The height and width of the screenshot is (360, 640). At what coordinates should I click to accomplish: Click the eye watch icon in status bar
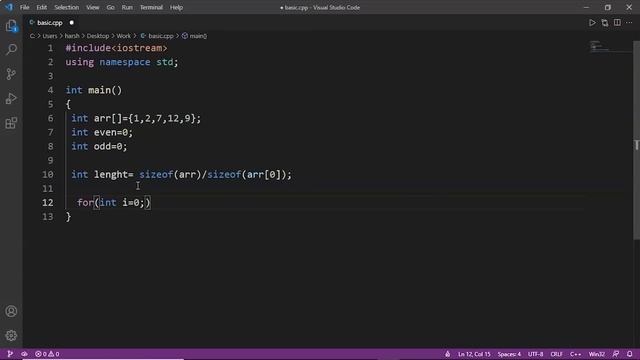point(24,354)
